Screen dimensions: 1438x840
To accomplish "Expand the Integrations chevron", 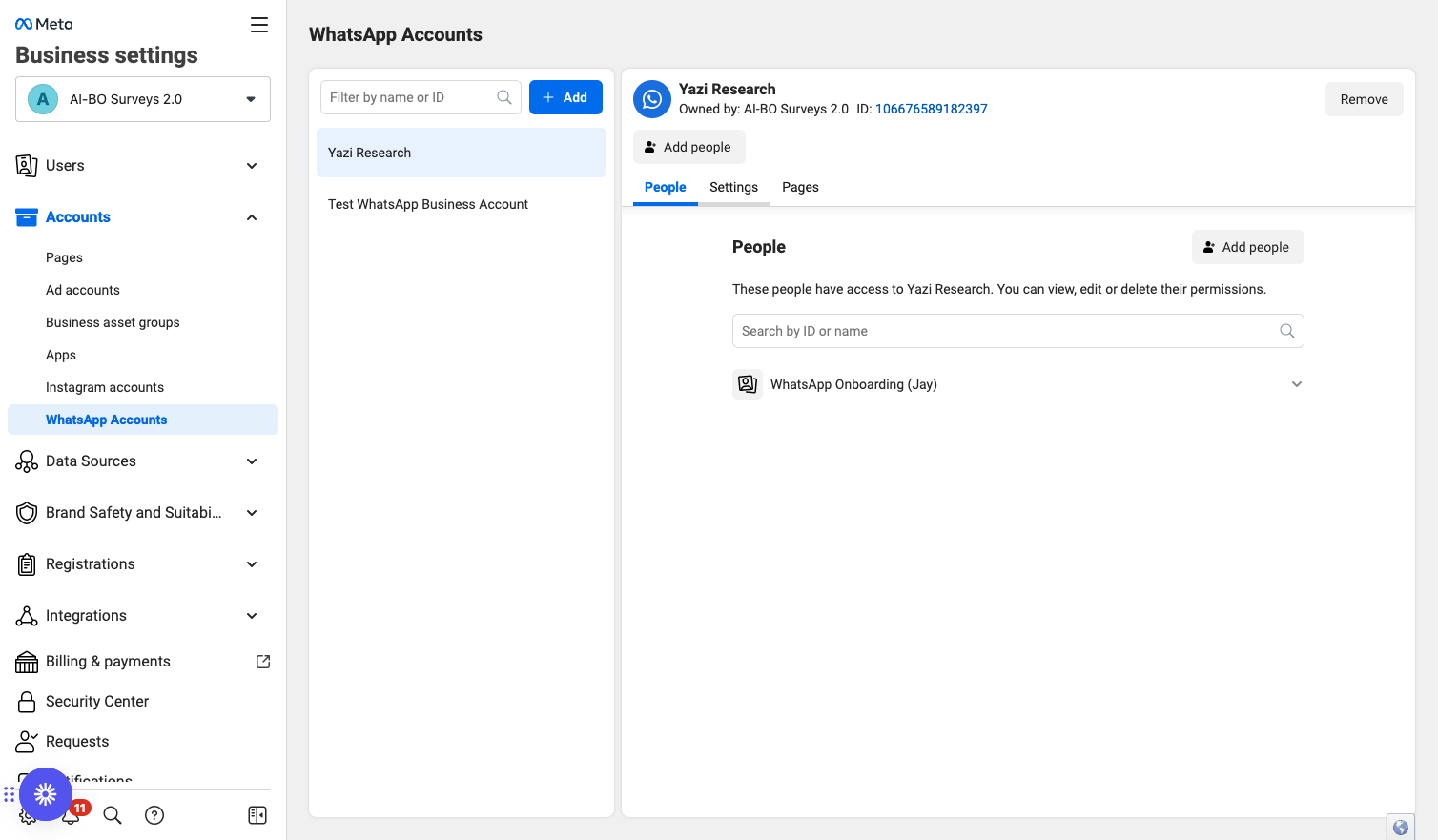I will click(252, 616).
